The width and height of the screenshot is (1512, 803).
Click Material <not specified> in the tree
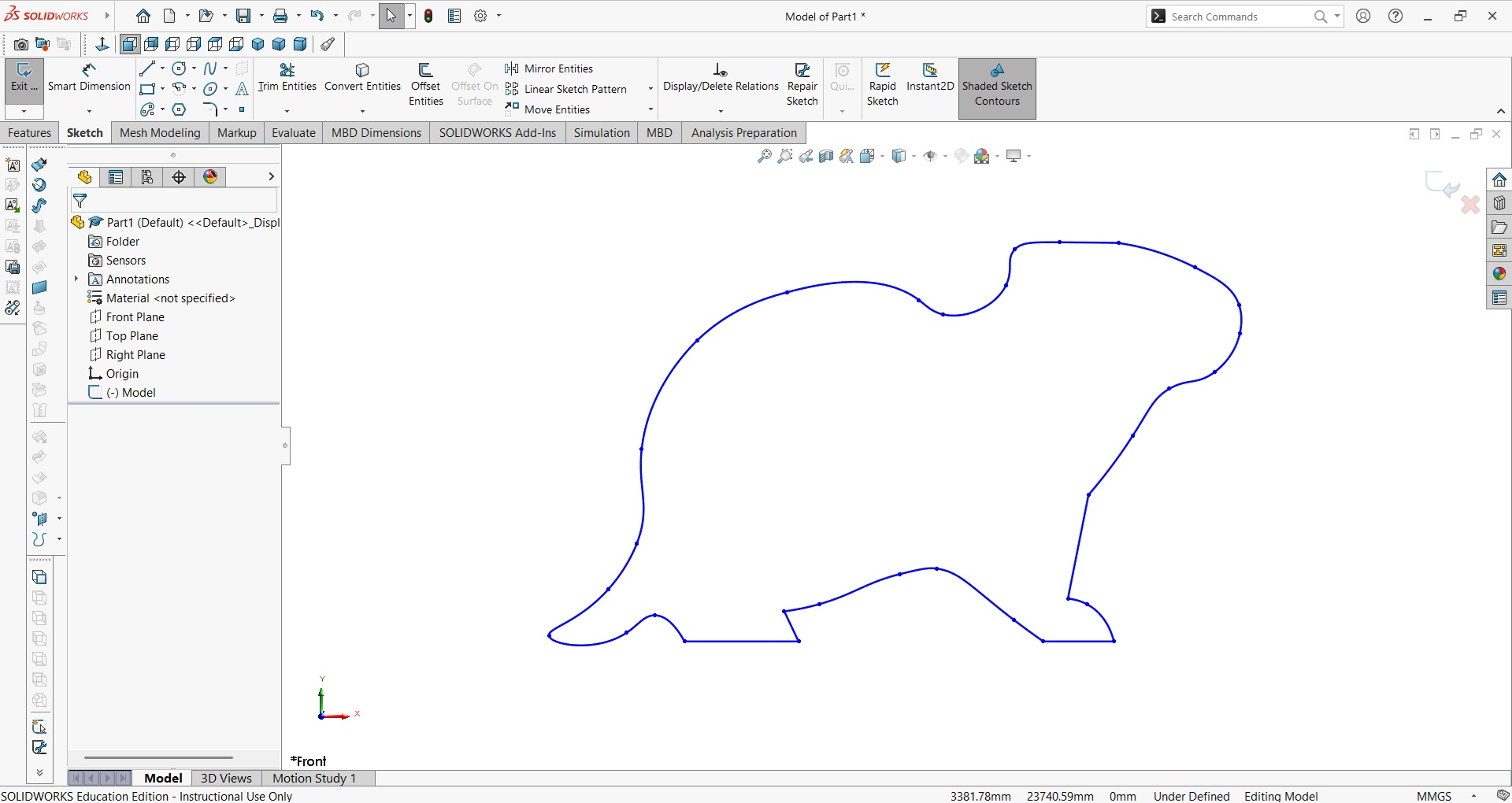point(161,298)
